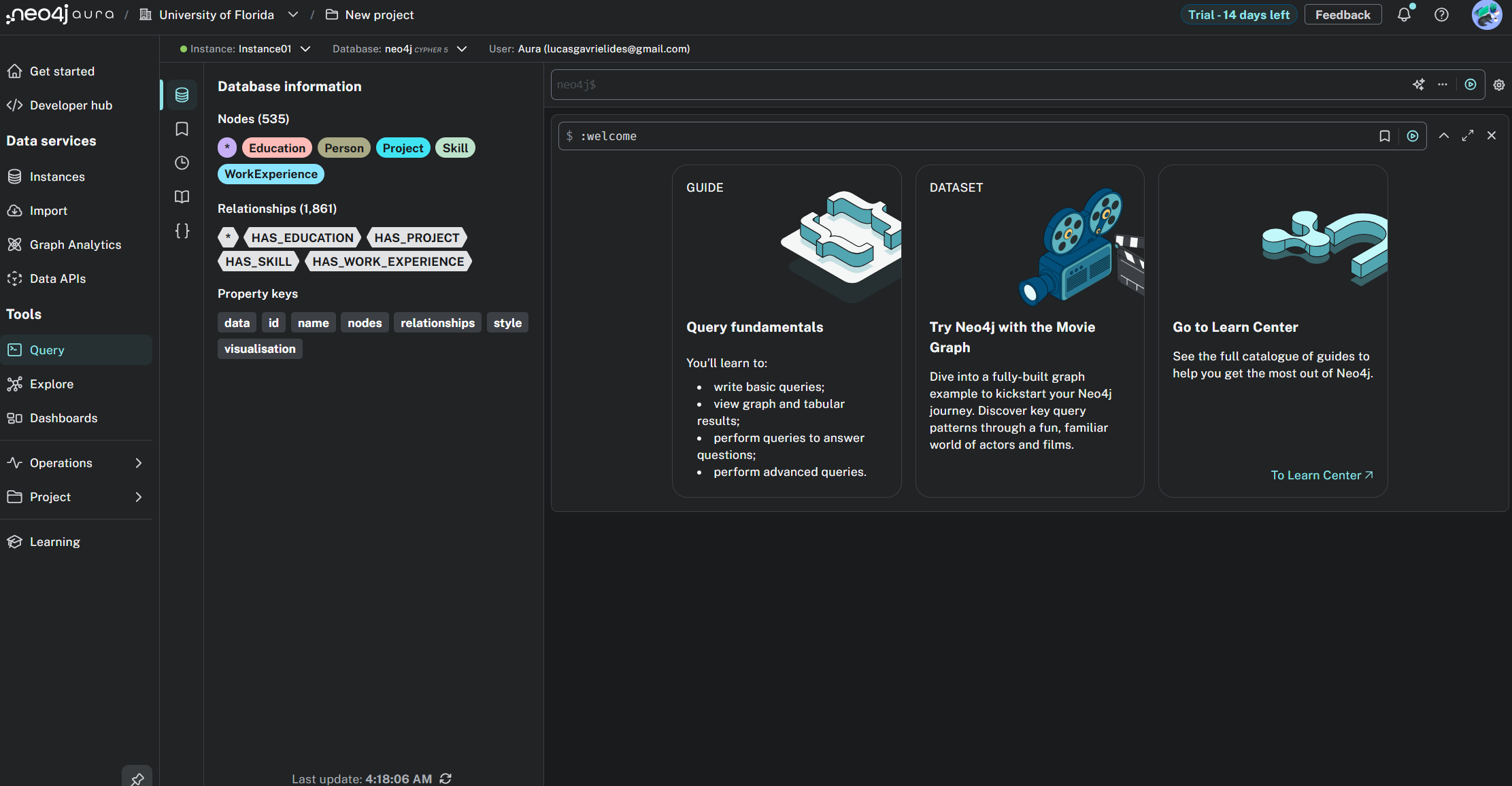Open the notifications bell icon
The height and width of the screenshot is (786, 1512).
pos(1404,15)
